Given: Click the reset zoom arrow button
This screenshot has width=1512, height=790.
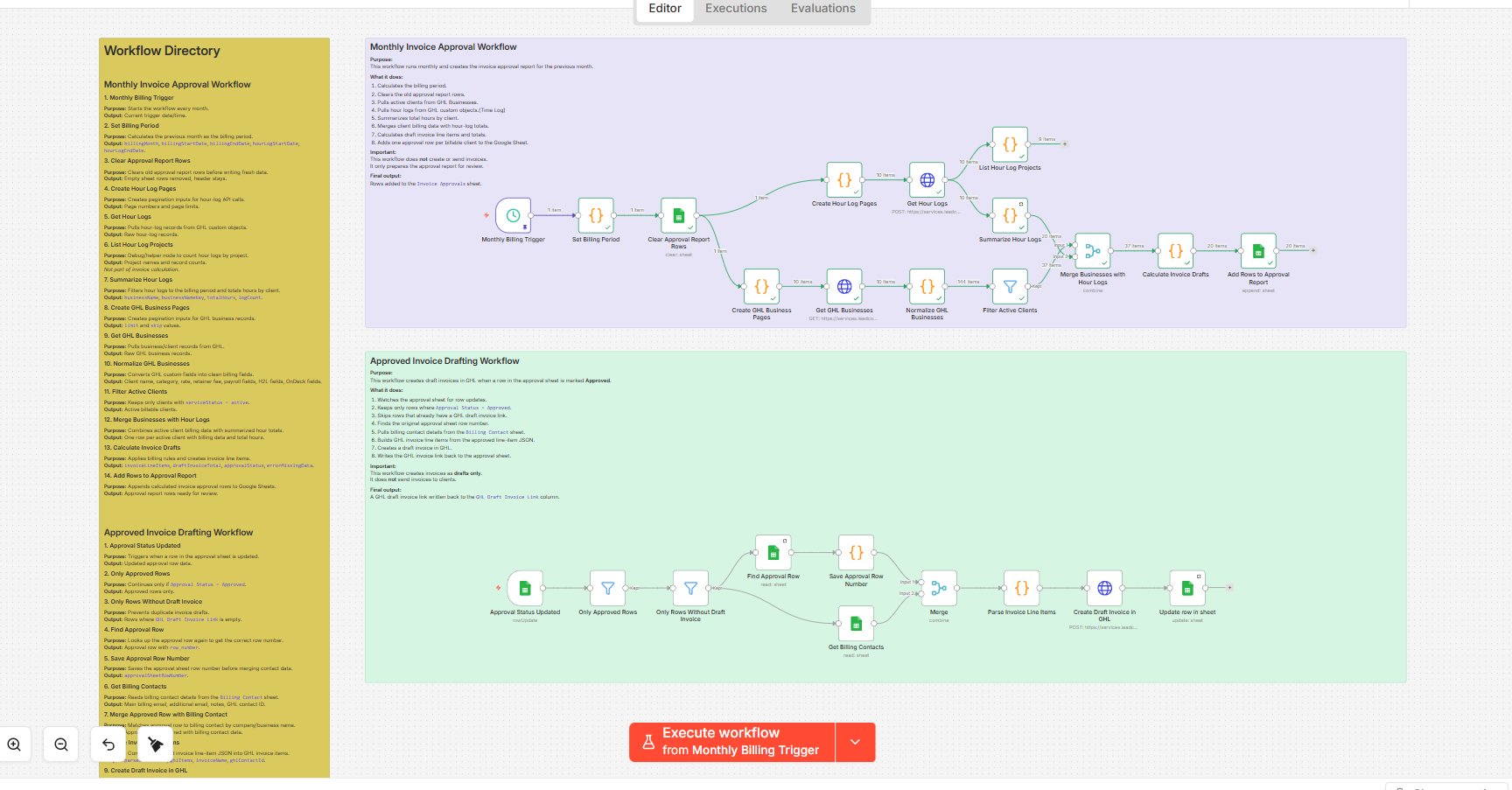Looking at the screenshot, I should pos(108,745).
